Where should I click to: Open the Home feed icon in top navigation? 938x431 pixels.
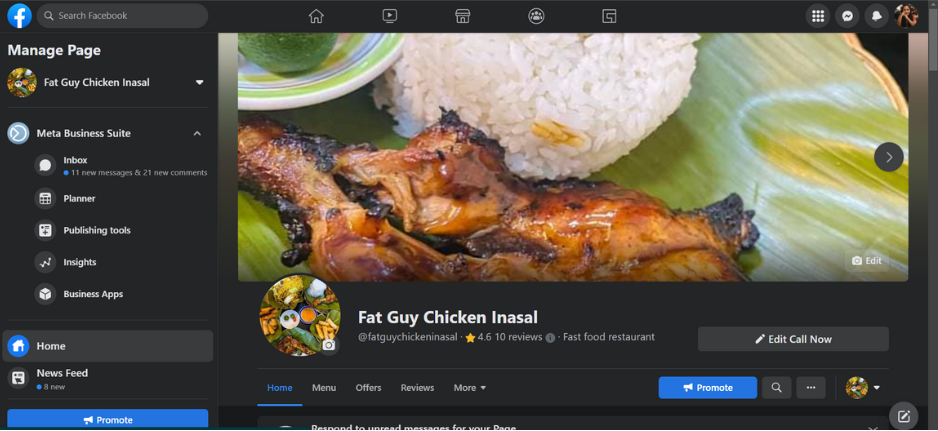(316, 16)
